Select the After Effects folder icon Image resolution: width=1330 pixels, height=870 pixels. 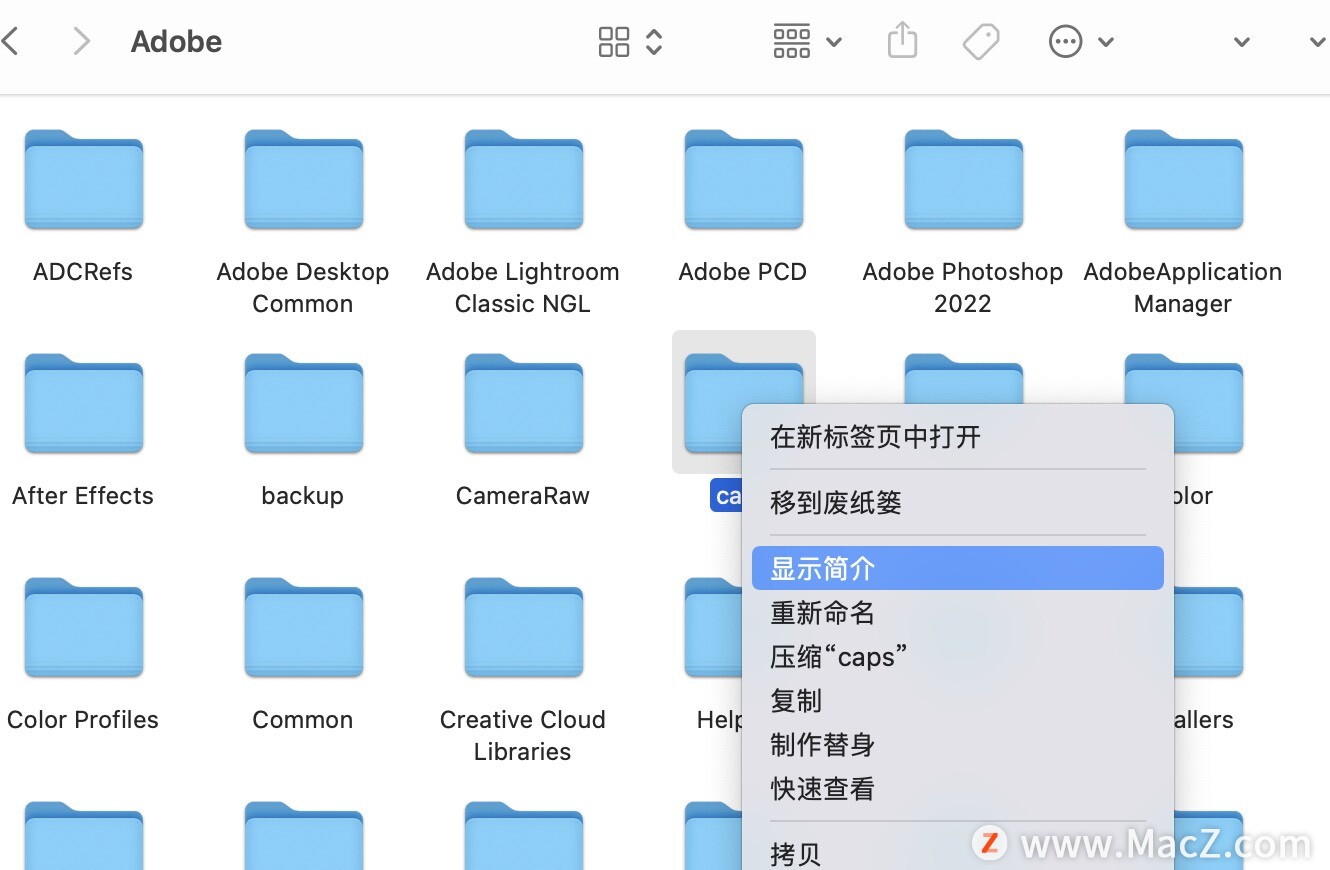pos(84,404)
